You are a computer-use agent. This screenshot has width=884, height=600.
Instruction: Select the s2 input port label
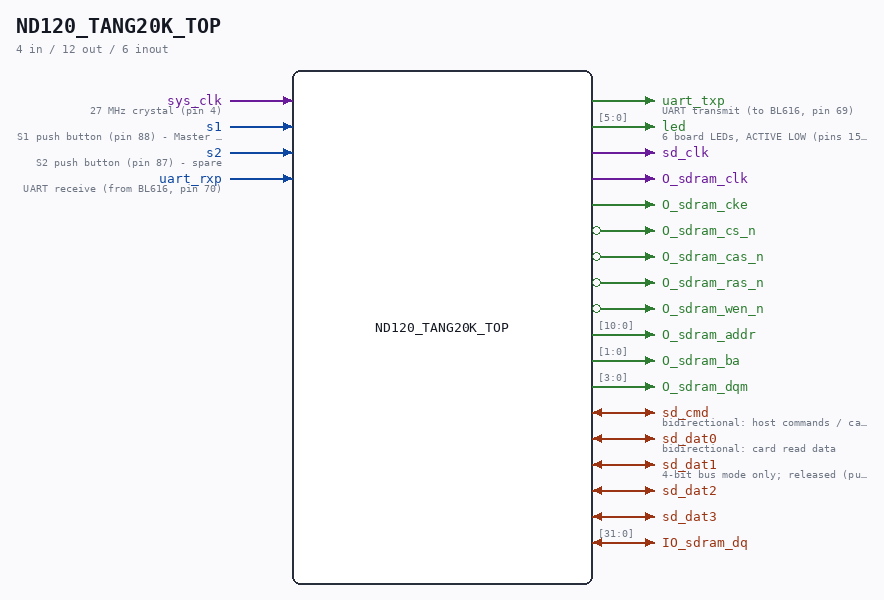point(214,152)
